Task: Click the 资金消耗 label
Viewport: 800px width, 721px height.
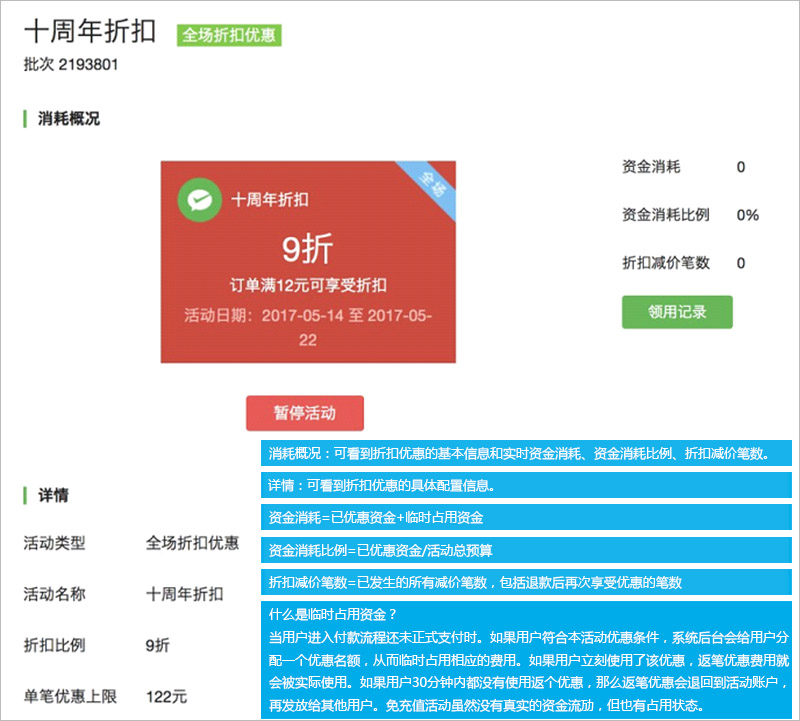Action: pyautogui.click(x=651, y=166)
